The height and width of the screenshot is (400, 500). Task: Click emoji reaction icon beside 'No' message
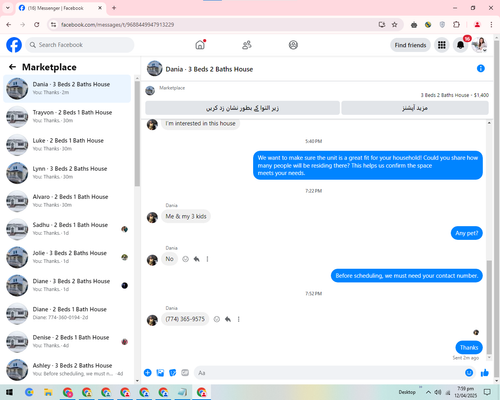click(185, 259)
